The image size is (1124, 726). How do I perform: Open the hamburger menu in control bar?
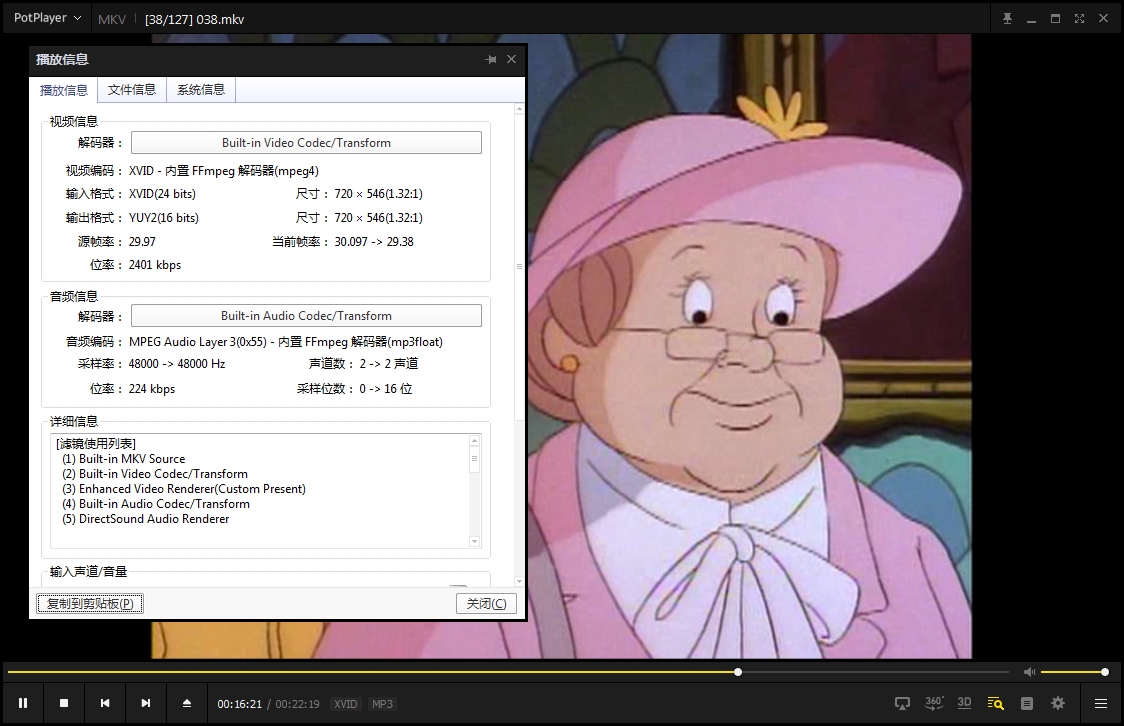click(x=1101, y=704)
